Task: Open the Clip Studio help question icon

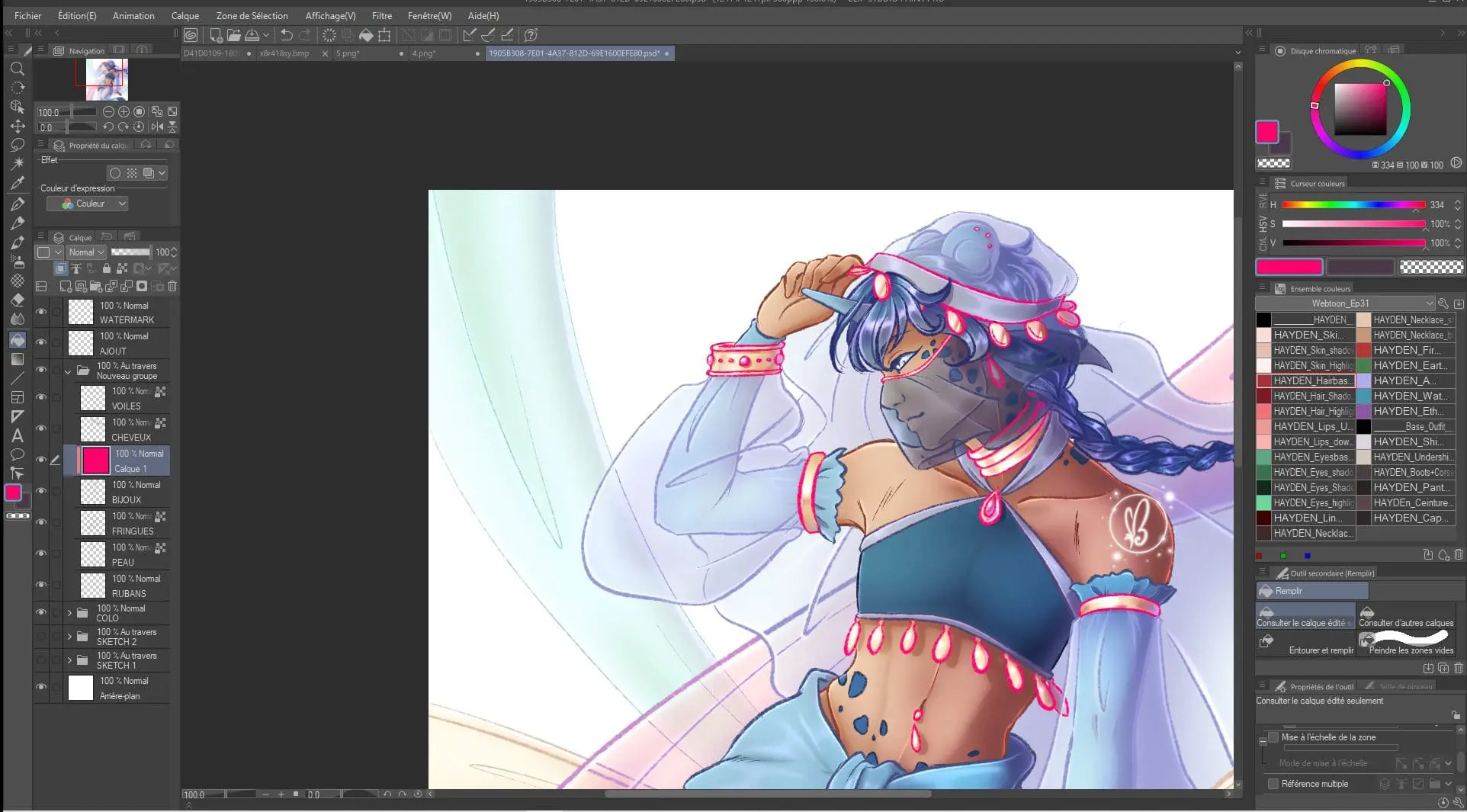Action: [x=531, y=35]
